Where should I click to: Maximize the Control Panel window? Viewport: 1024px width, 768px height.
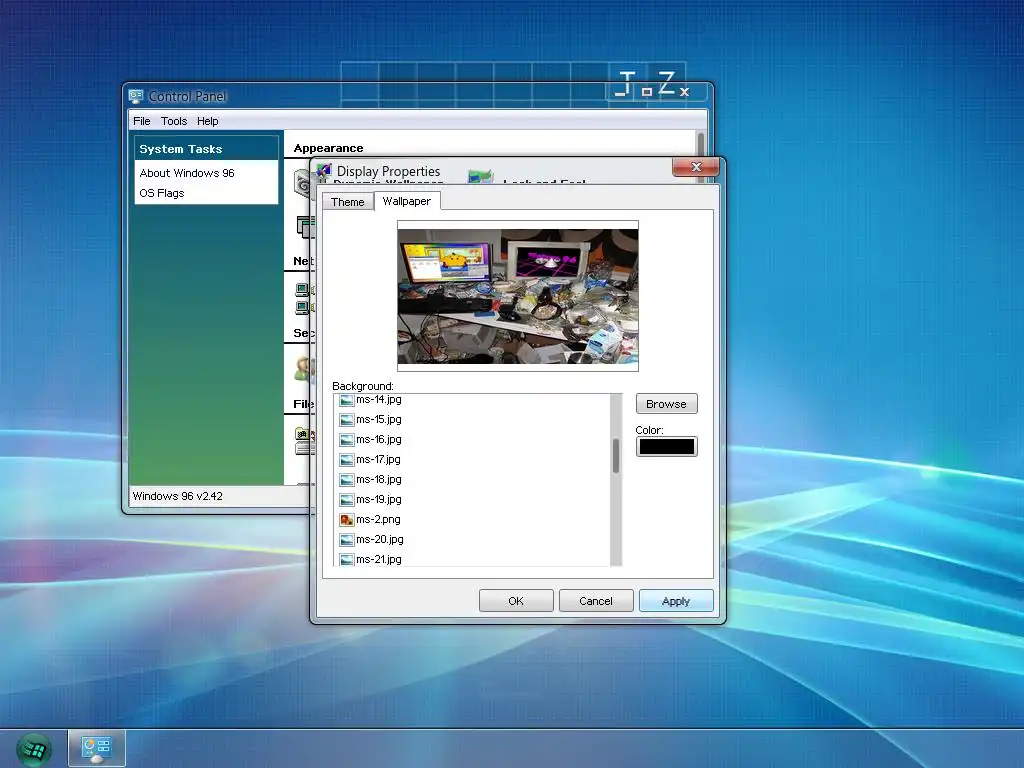tap(647, 92)
